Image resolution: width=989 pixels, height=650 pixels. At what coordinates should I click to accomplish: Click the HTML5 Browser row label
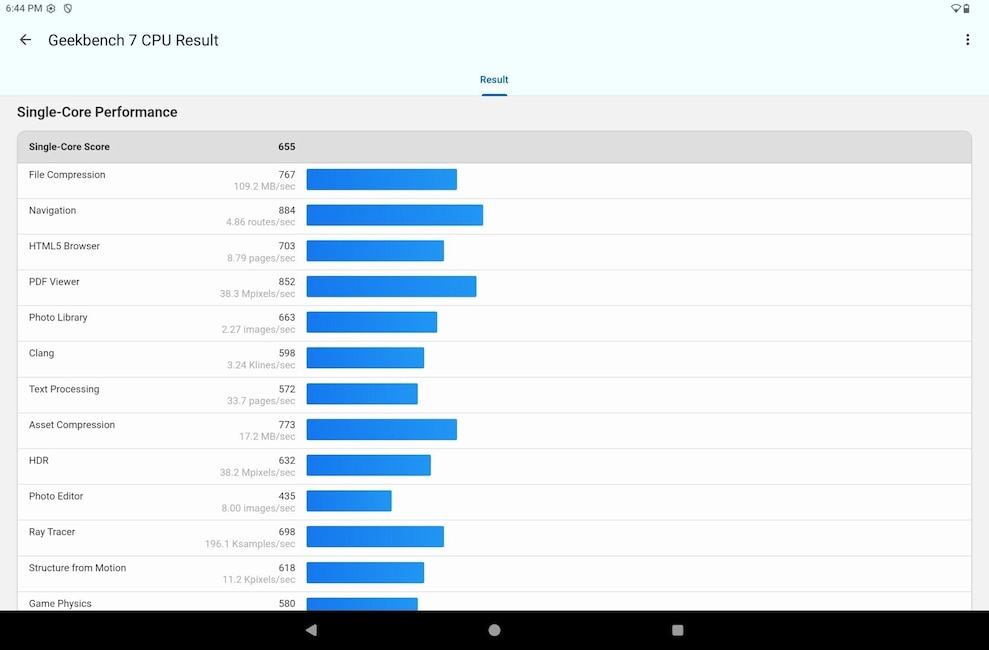(x=64, y=247)
